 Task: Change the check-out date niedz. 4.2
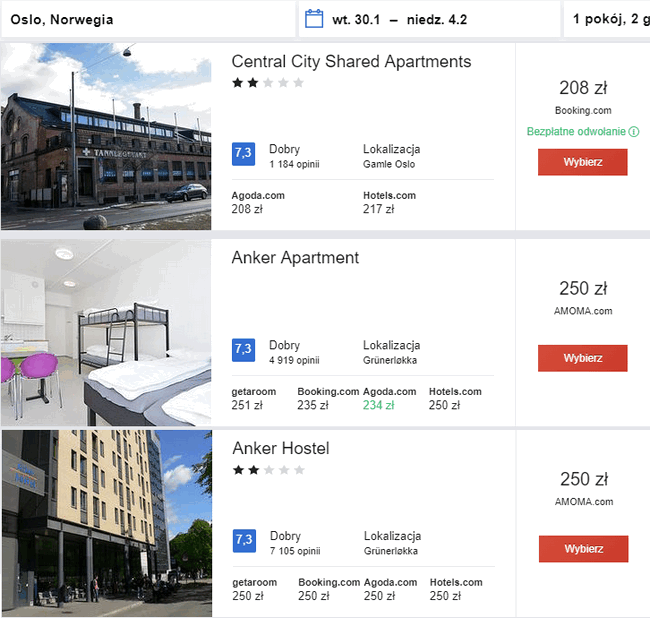click(x=437, y=19)
